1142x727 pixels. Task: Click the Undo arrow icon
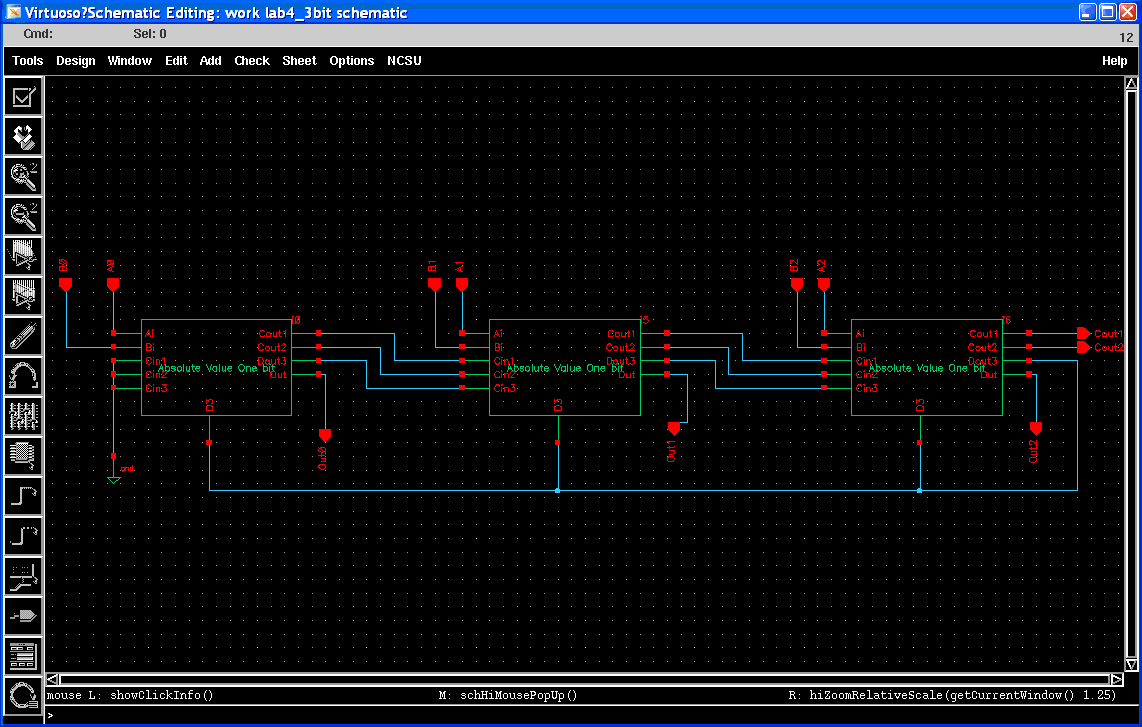23,376
